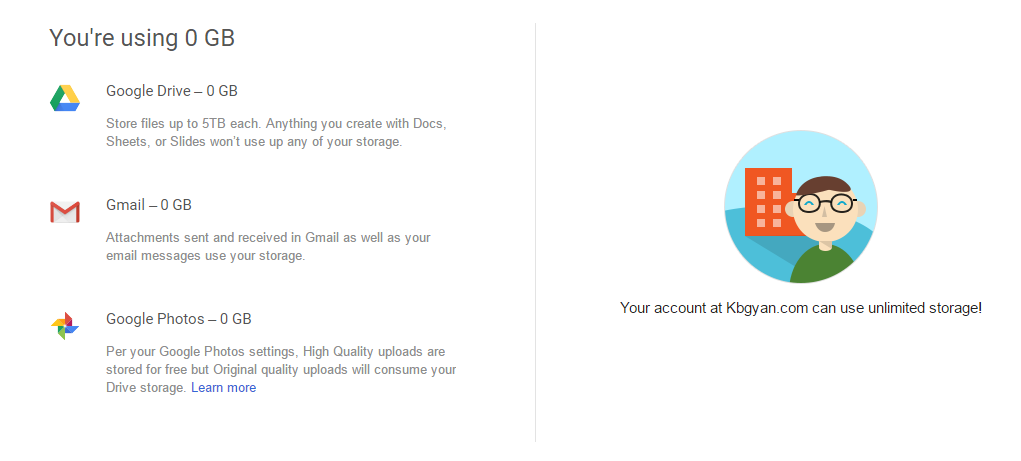Image resolution: width=1021 pixels, height=461 pixels.
Task: Click the "You're using 0 GB" heading
Action: [x=142, y=39]
